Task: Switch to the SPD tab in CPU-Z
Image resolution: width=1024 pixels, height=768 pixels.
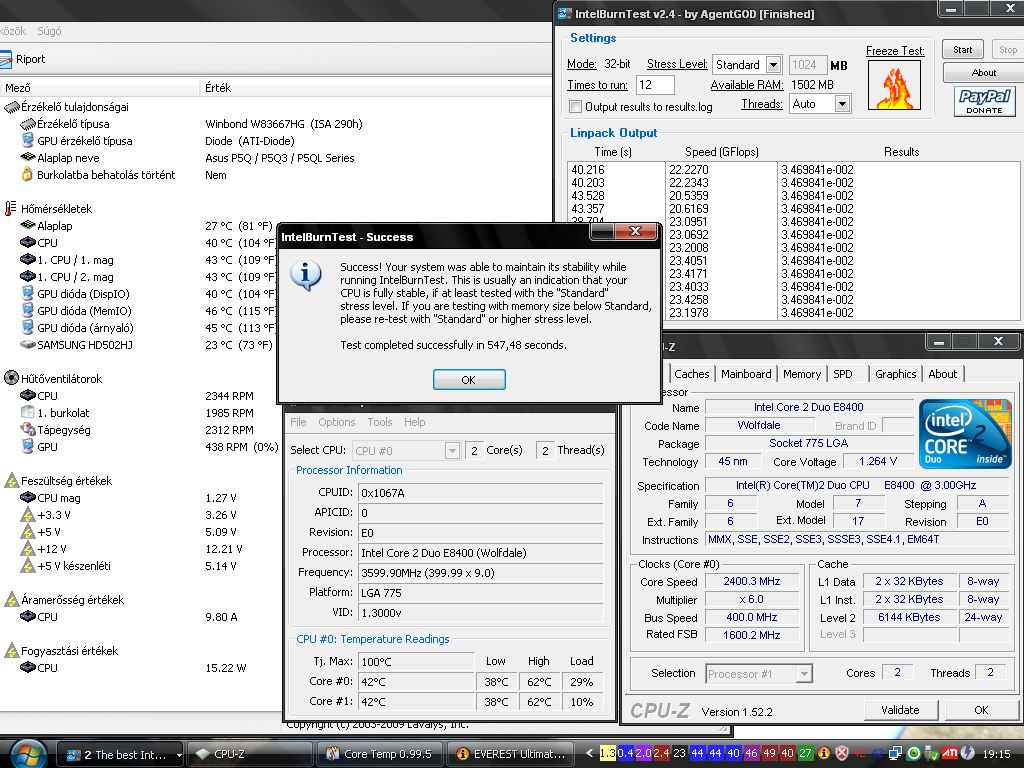Action: pos(842,374)
